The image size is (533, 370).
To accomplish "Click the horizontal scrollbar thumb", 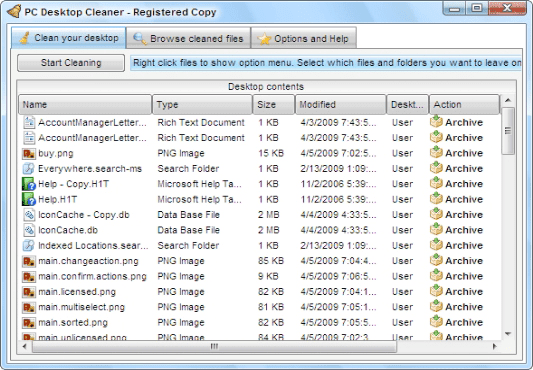I will click(x=214, y=347).
